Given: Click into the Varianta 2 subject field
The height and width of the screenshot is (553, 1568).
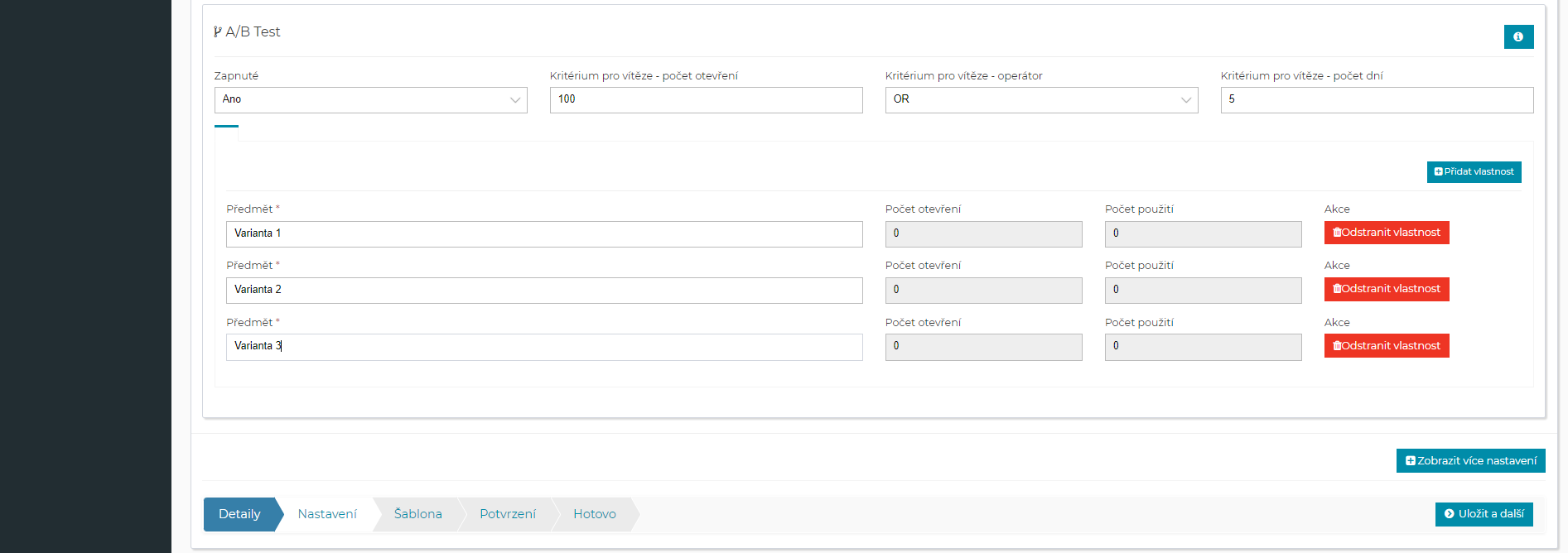Looking at the screenshot, I should pos(543,291).
